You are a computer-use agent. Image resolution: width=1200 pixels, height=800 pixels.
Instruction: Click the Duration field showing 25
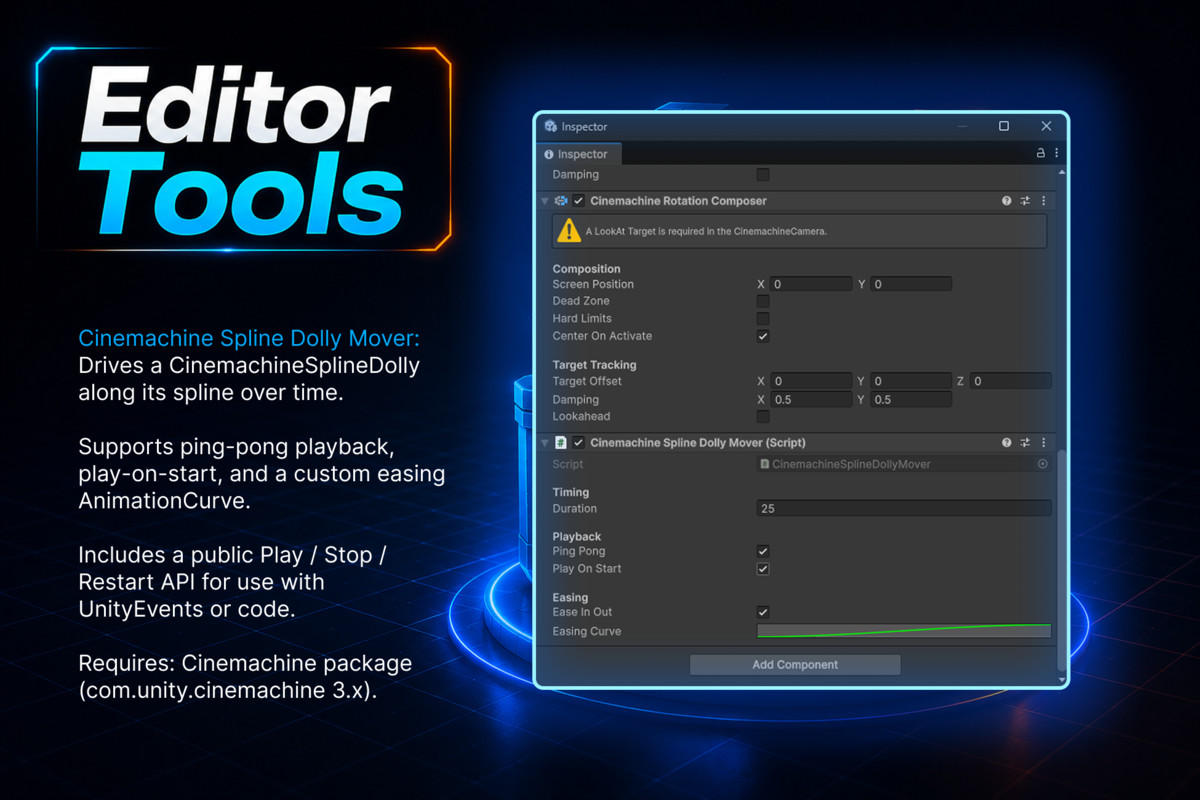pyautogui.click(x=904, y=508)
